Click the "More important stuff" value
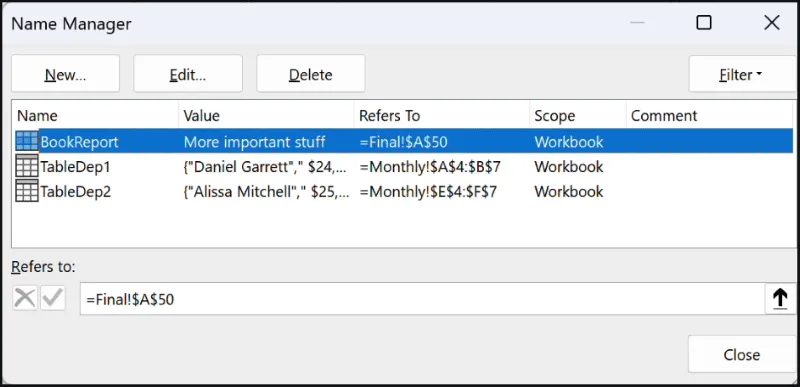This screenshot has height=387, width=800. (255, 142)
